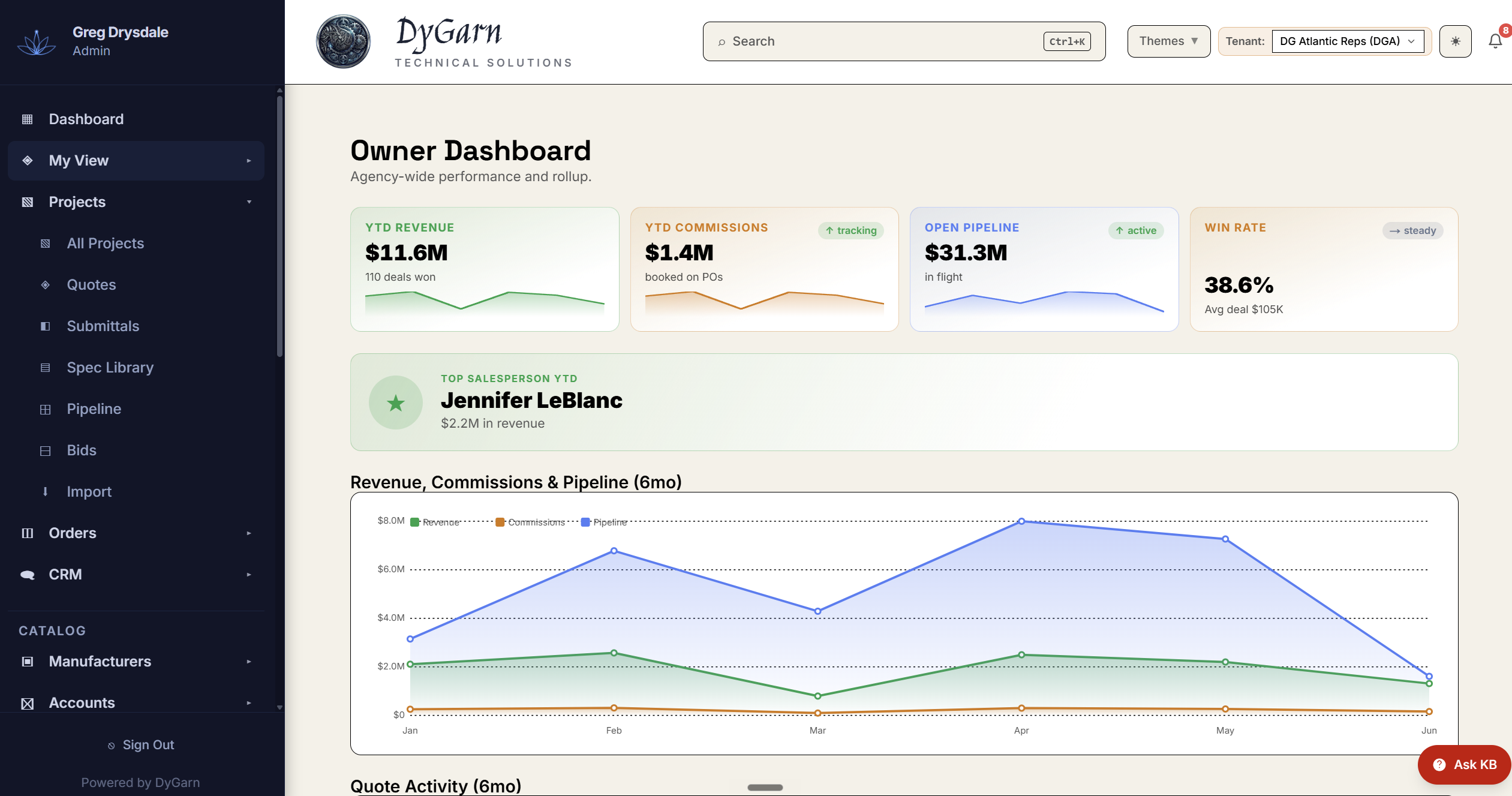1512x796 pixels.
Task: Click the lotus logo beside Greg Drysdale
Action: tap(37, 42)
